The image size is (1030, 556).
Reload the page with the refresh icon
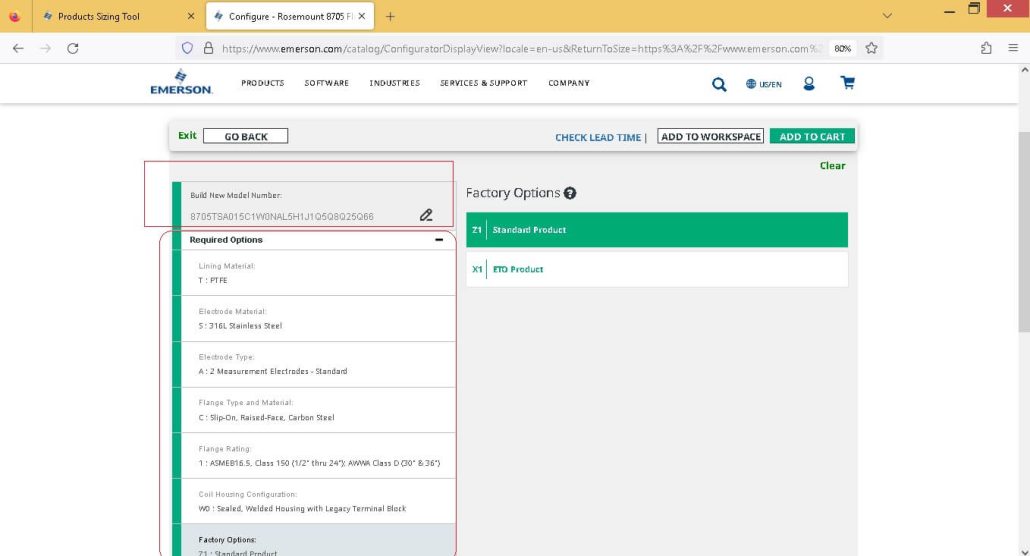(73, 48)
